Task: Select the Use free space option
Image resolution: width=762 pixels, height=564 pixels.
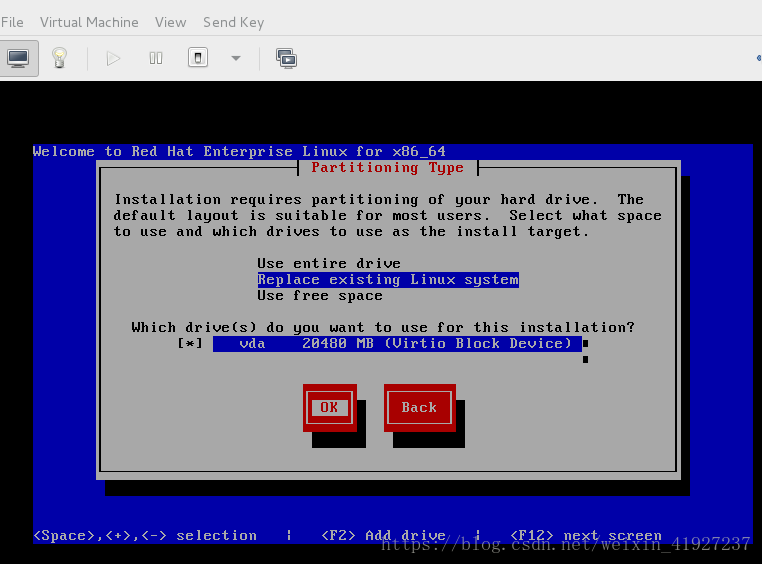Action: [x=320, y=296]
